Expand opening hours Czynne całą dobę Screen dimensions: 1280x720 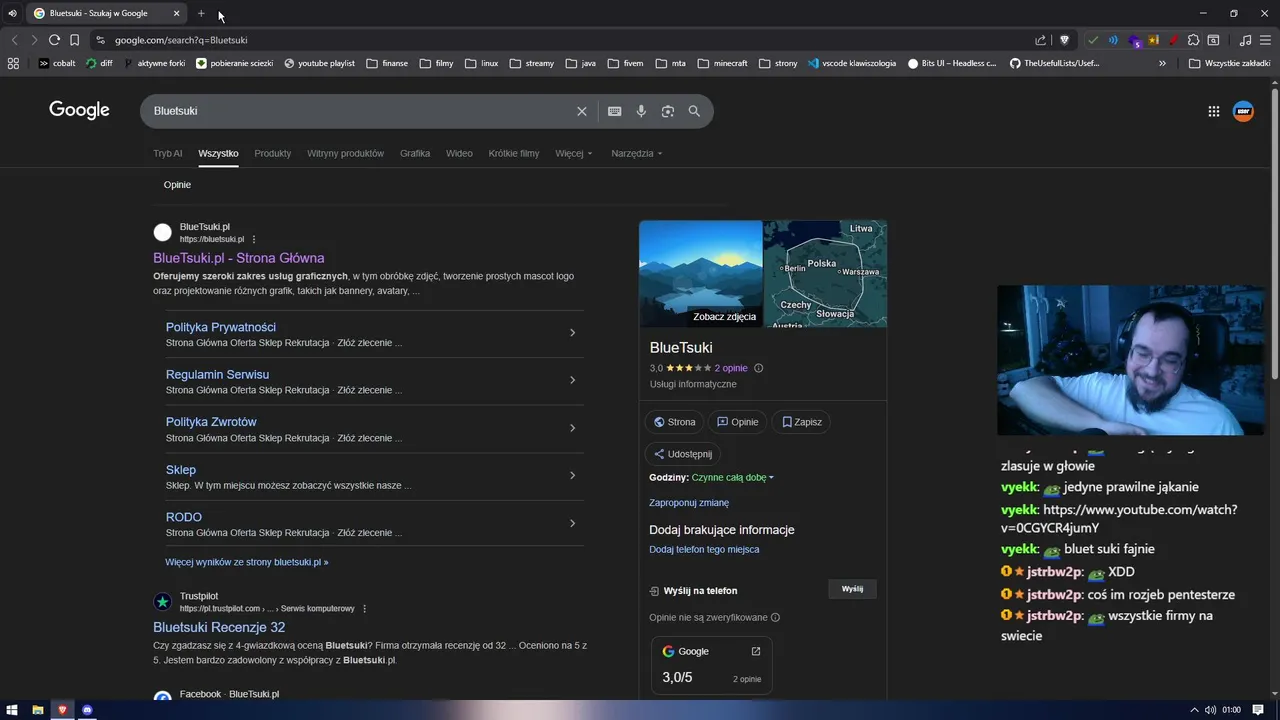(x=733, y=477)
